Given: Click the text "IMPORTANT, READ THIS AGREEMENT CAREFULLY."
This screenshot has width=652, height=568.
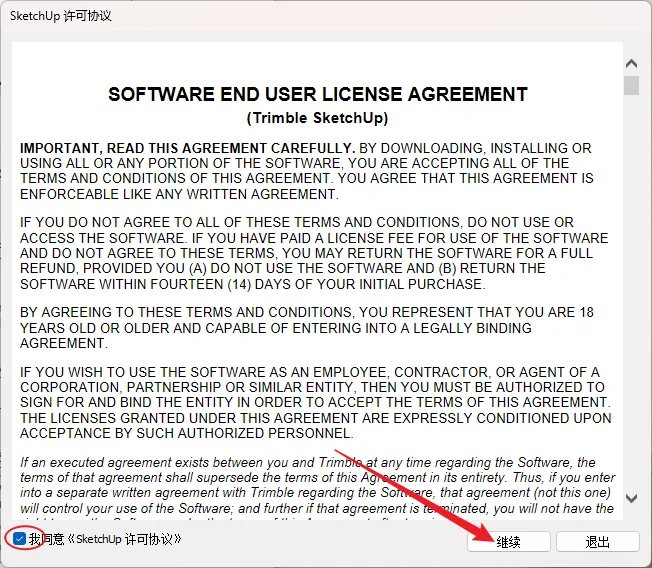Looking at the screenshot, I should (x=188, y=148).
